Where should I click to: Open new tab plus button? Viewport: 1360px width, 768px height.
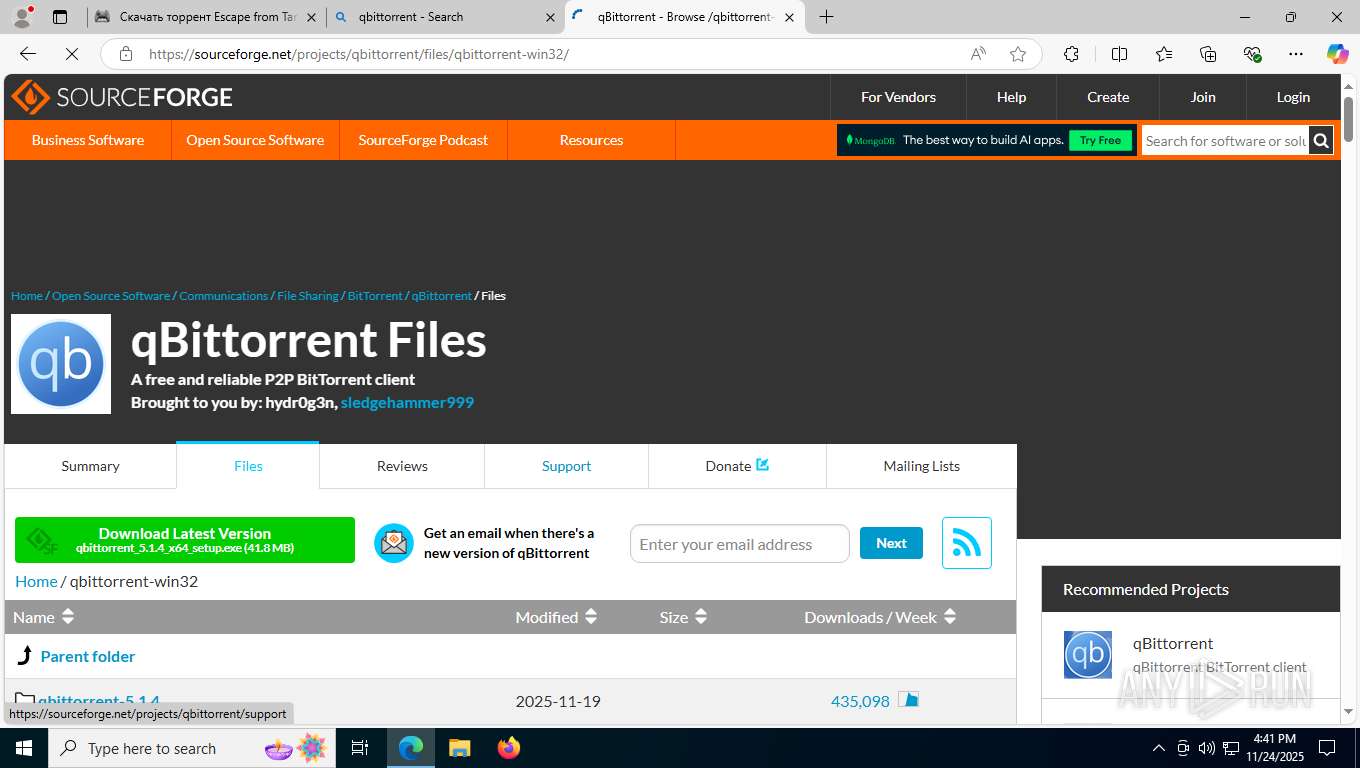pyautogui.click(x=826, y=17)
